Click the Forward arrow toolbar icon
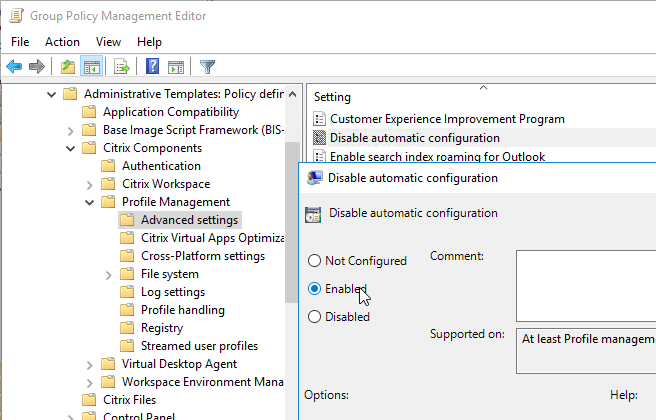656x420 pixels. point(37,67)
